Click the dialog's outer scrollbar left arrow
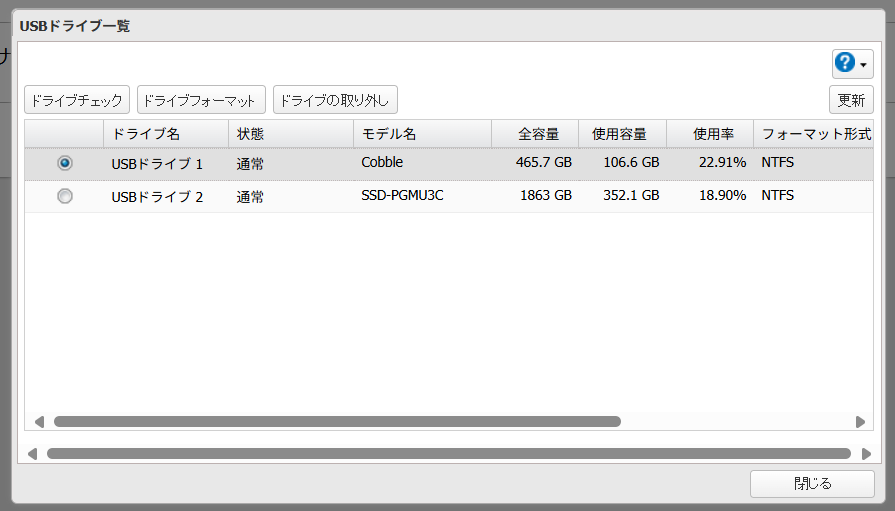The image size is (895, 511). tap(33, 454)
